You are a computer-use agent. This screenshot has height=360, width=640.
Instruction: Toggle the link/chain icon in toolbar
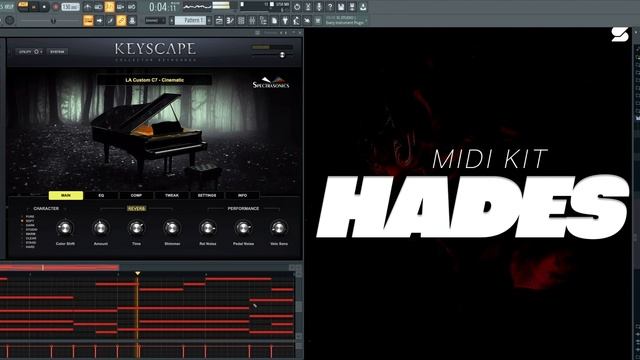point(121,20)
